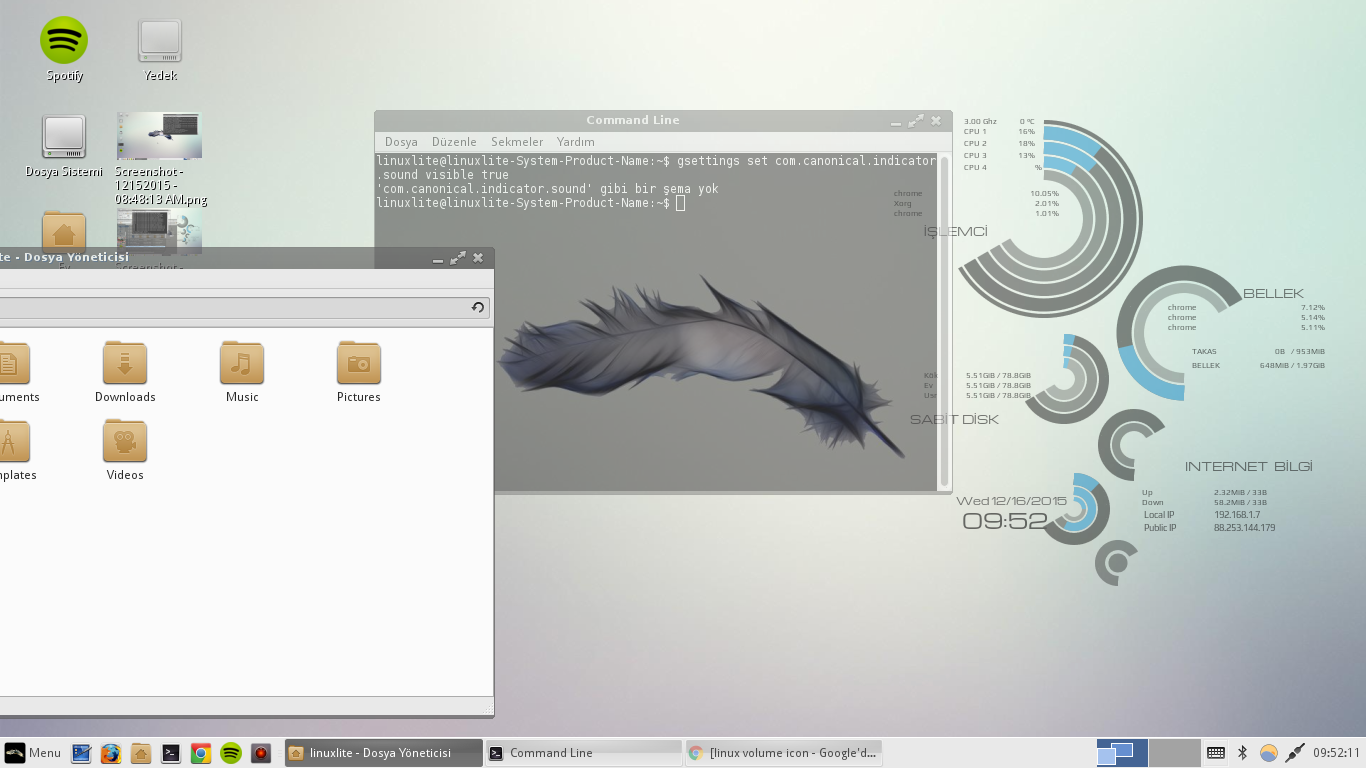Click the terminal prompt cursor line
Viewport: 1366px width, 768px height.
(531, 203)
